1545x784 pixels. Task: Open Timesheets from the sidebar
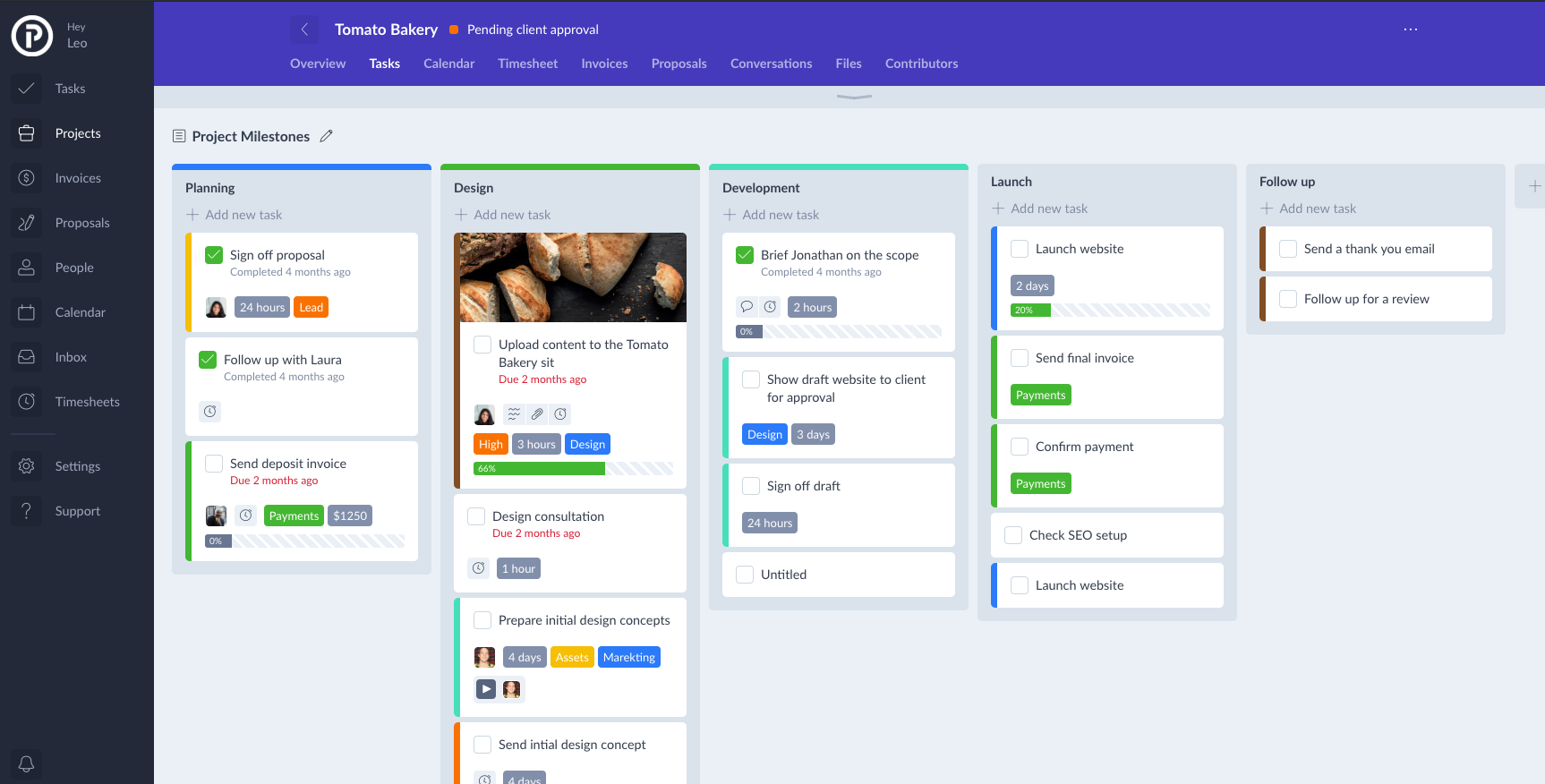[87, 402]
